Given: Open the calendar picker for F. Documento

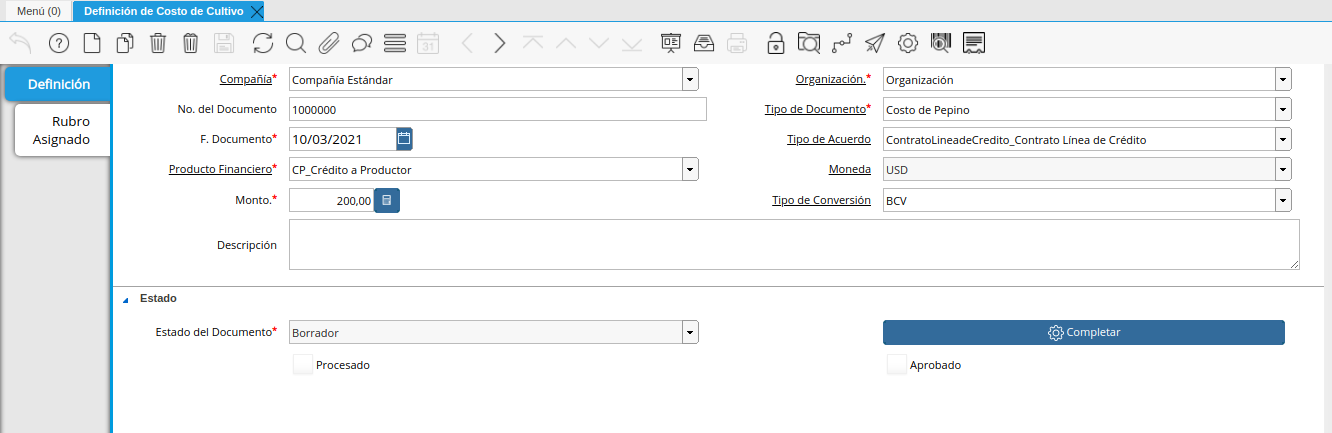Looking at the screenshot, I should pos(404,139).
